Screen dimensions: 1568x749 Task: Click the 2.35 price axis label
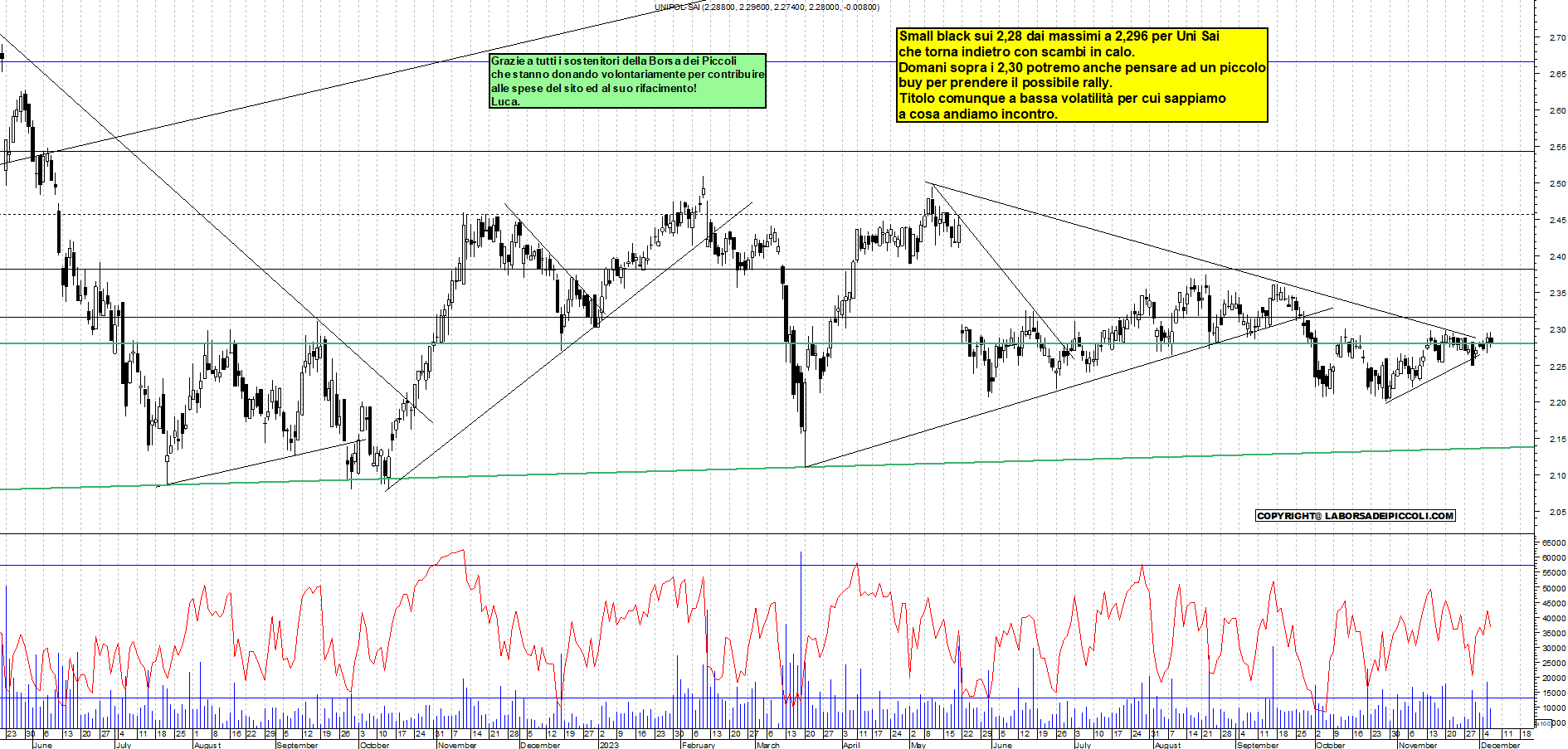pyautogui.click(x=1557, y=293)
